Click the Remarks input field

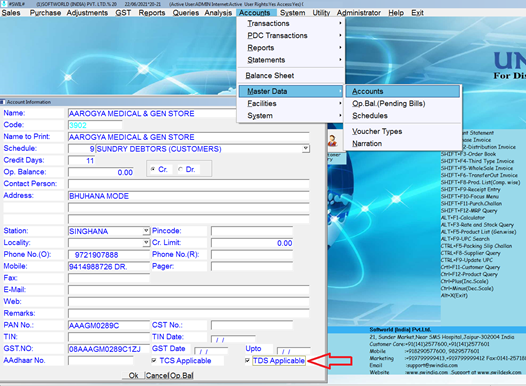pyautogui.click(x=189, y=313)
